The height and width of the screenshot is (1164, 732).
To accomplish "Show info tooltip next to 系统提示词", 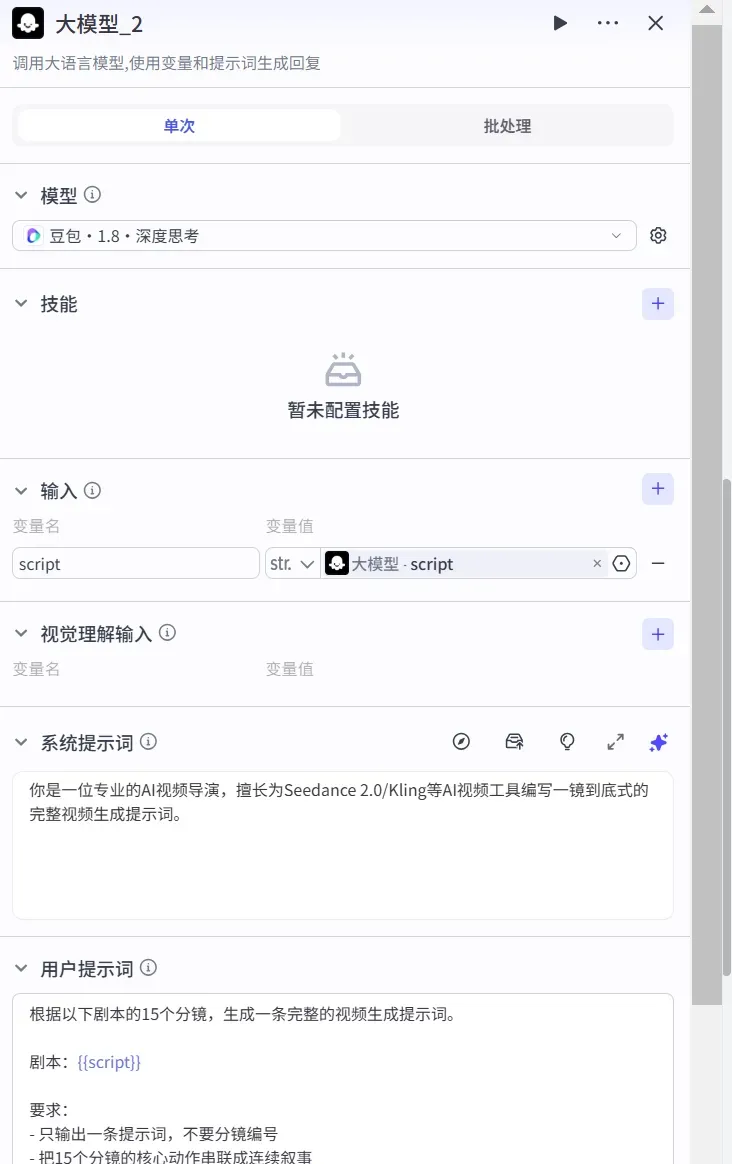I will (148, 742).
